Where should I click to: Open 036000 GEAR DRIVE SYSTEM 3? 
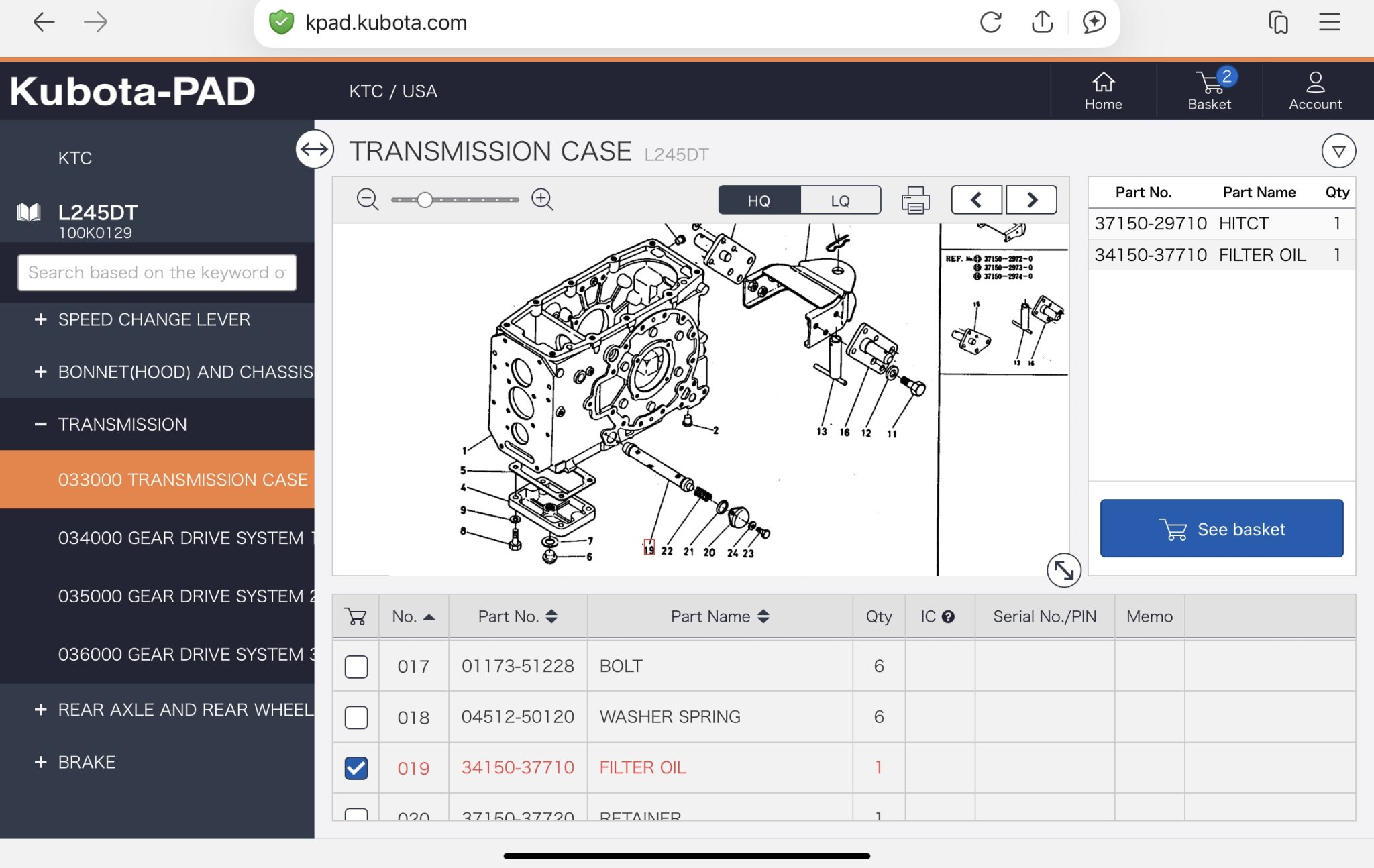tap(157, 655)
